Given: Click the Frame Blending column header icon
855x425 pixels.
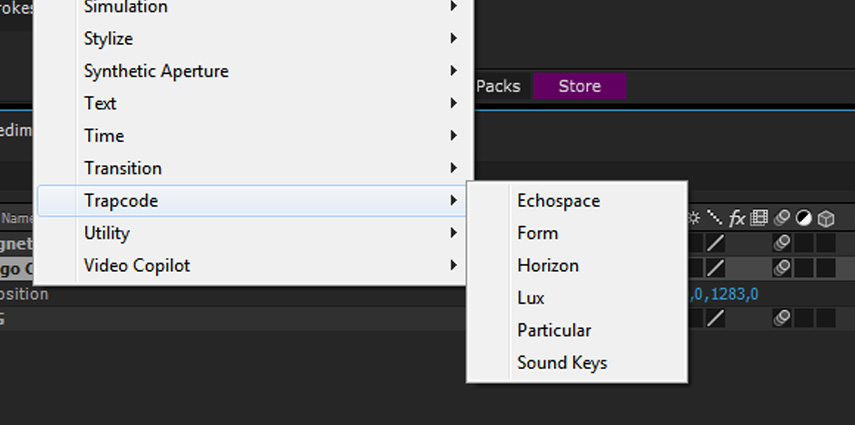Looking at the screenshot, I should 759,218.
